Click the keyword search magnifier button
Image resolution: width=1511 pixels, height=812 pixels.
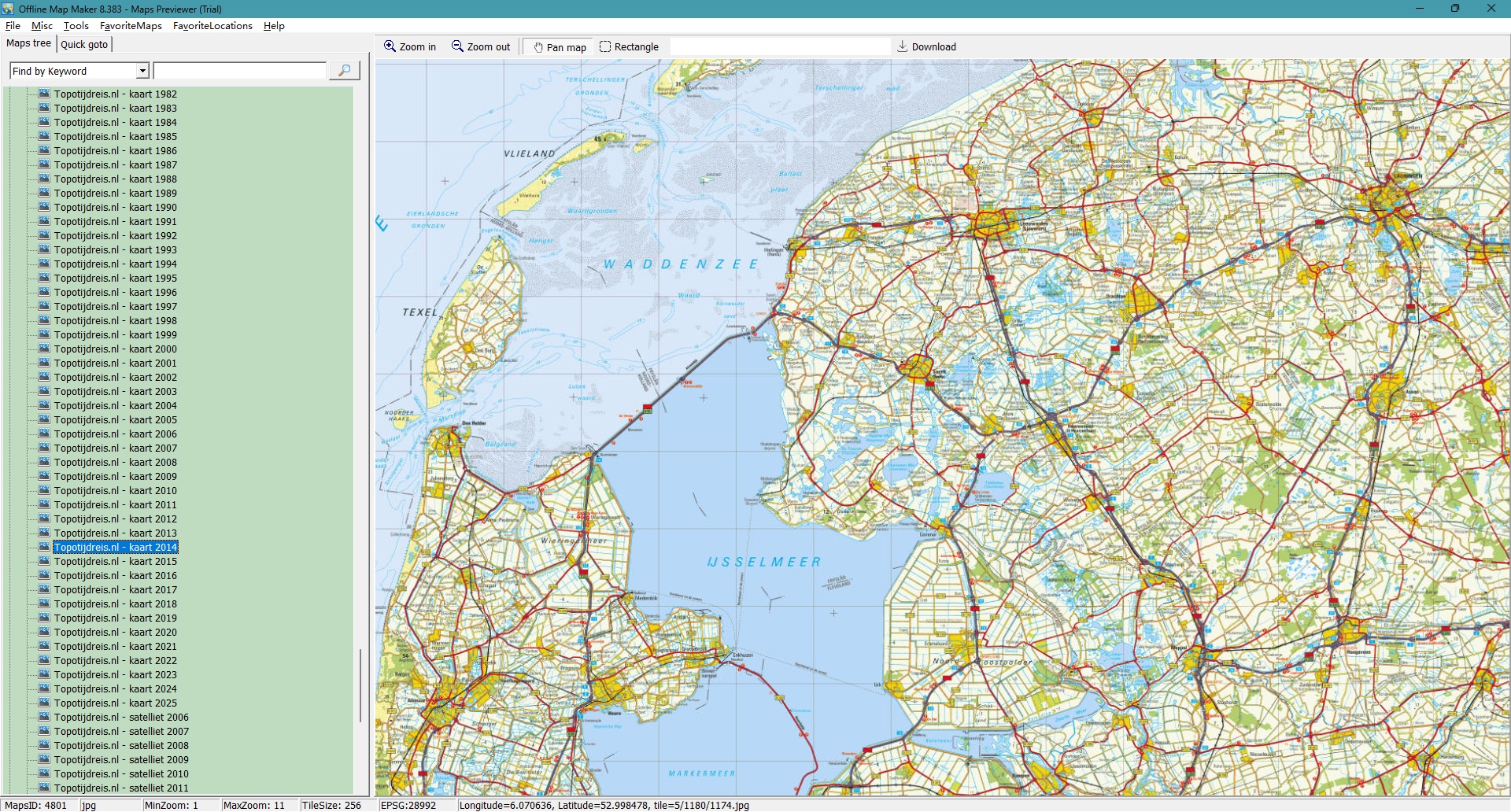tap(344, 71)
